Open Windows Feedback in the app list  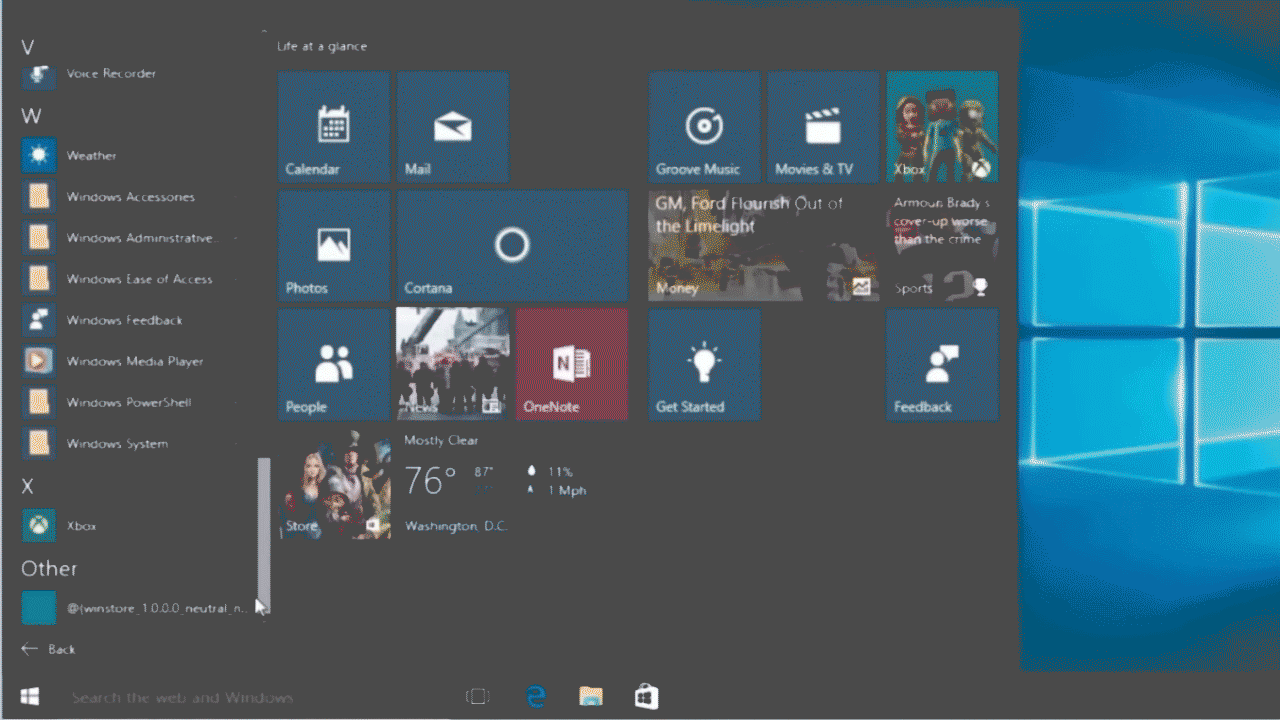[x=130, y=320]
